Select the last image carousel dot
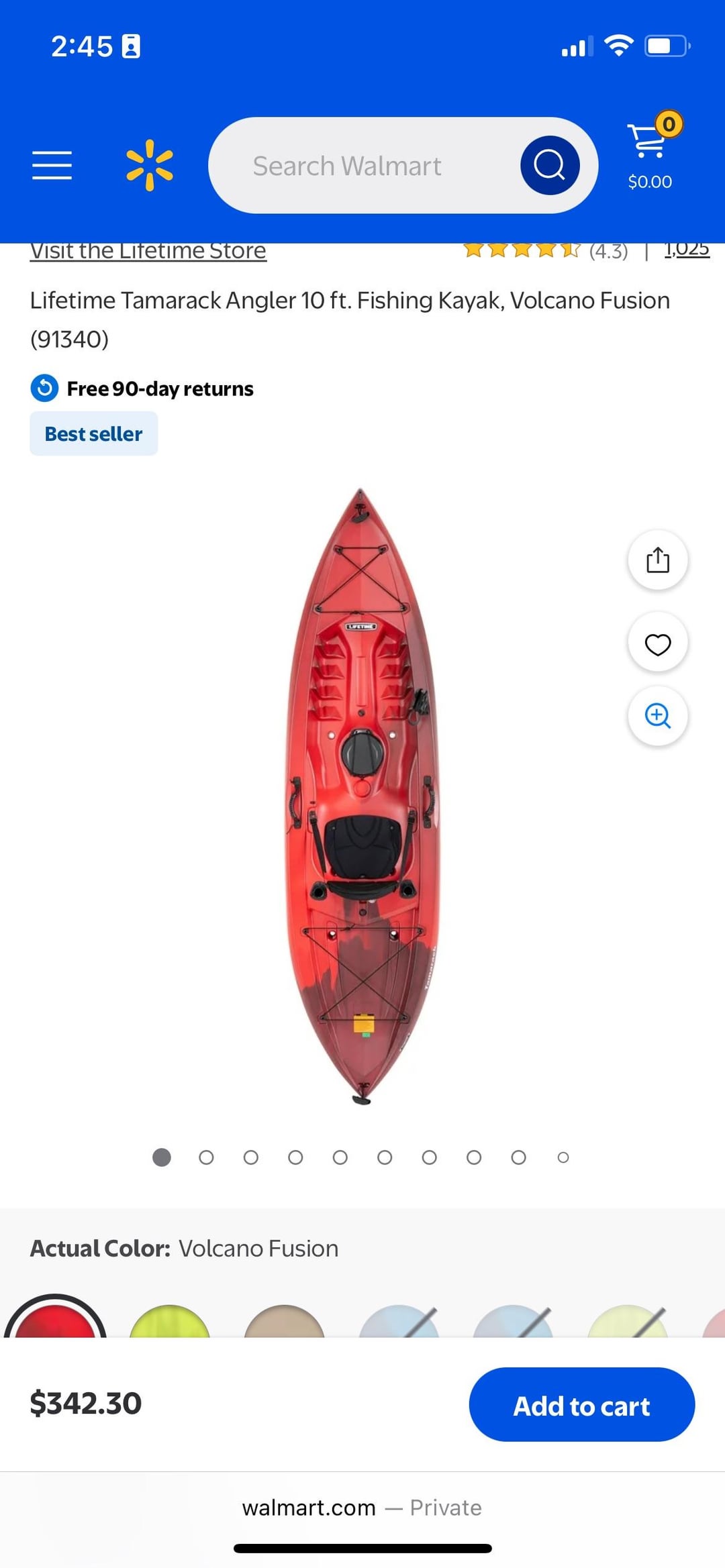 pyautogui.click(x=563, y=1157)
